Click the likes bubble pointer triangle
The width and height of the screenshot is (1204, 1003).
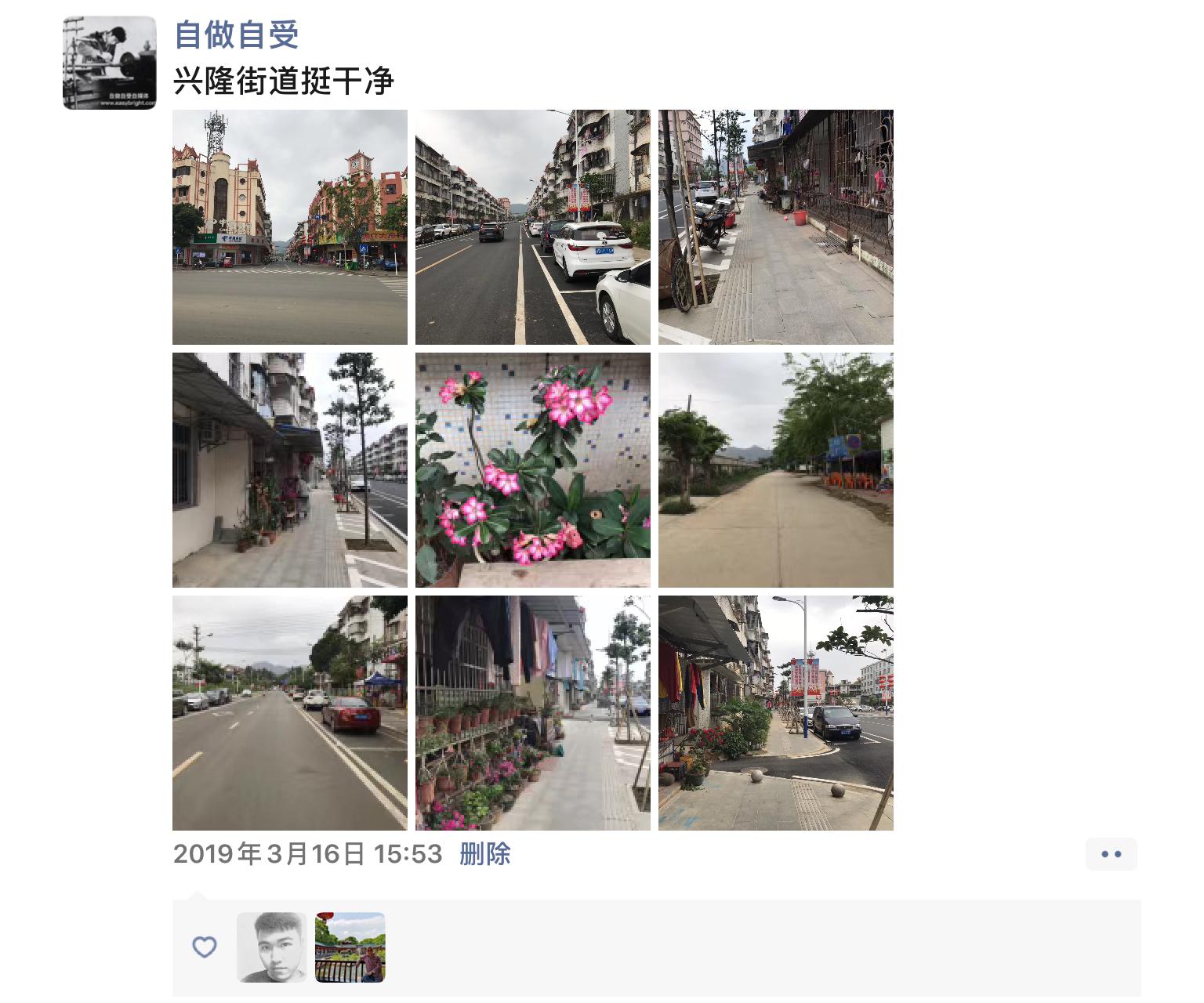click(198, 895)
